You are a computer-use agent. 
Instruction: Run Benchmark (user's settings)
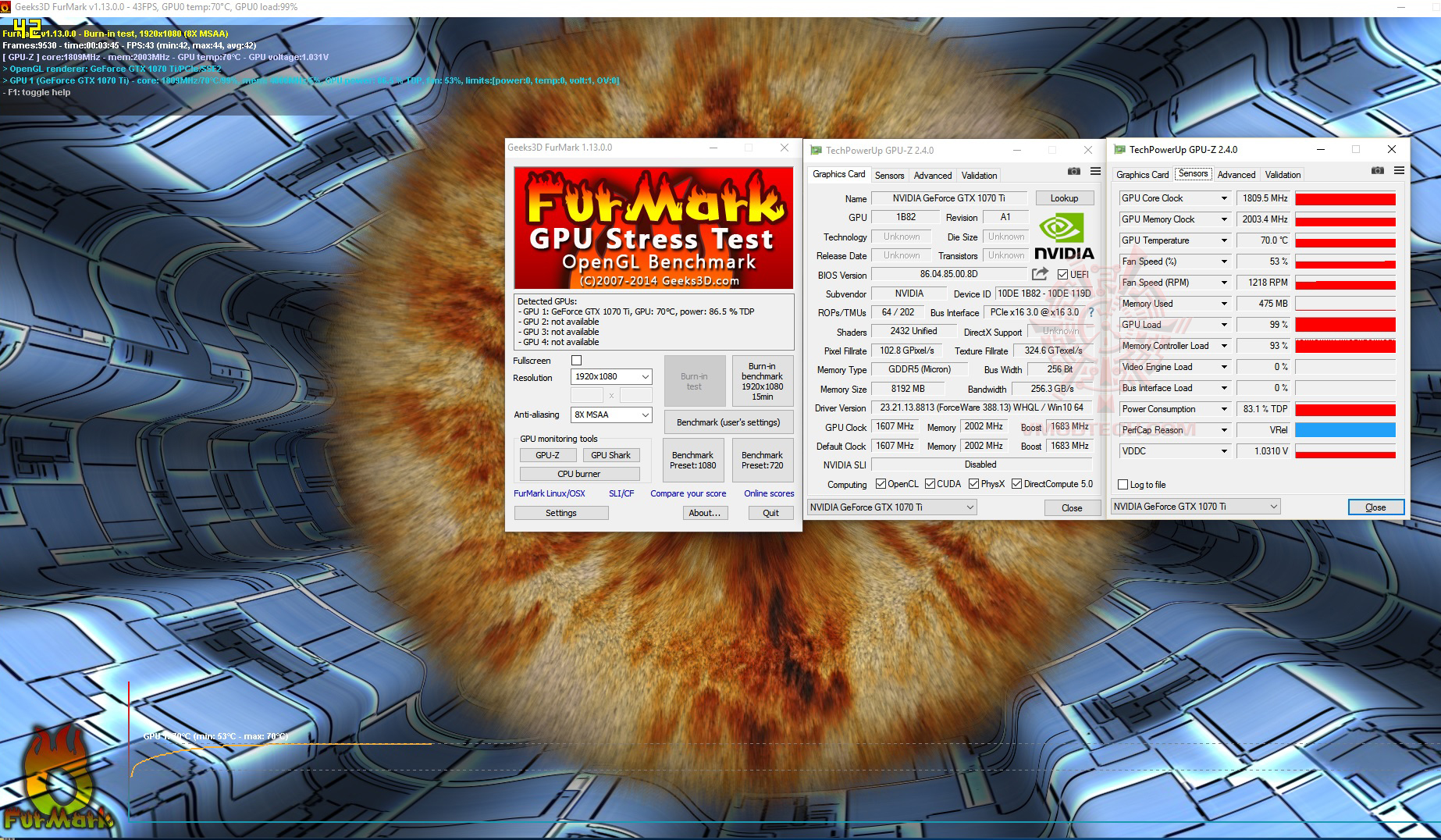tap(728, 422)
